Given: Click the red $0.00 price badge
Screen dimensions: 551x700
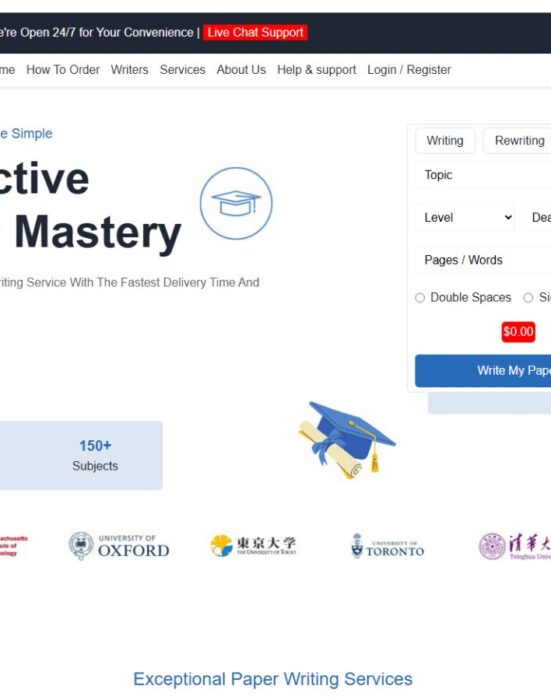Looking at the screenshot, I should point(518,332).
